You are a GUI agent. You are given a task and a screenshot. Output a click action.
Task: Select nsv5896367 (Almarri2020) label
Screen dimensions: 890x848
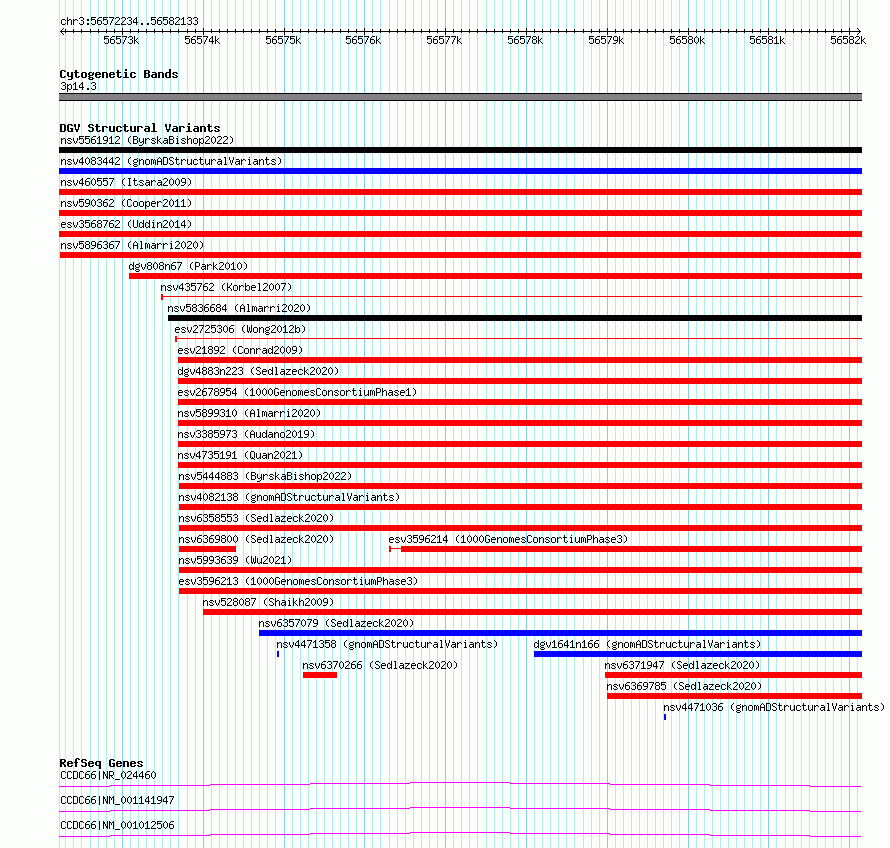(x=132, y=245)
